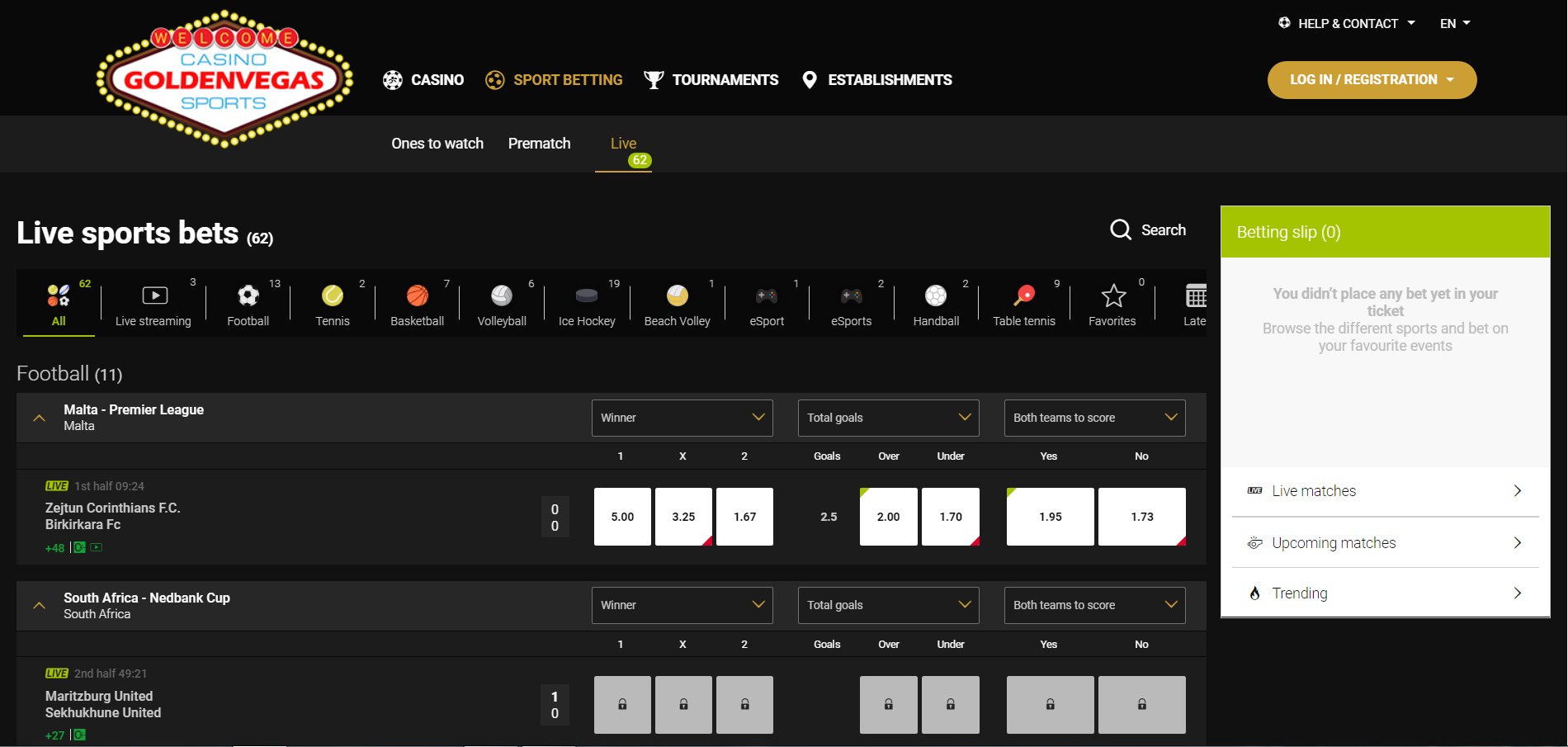The width and height of the screenshot is (1568, 747).
Task: Filter by eSports gamepad icon
Action: (x=851, y=295)
